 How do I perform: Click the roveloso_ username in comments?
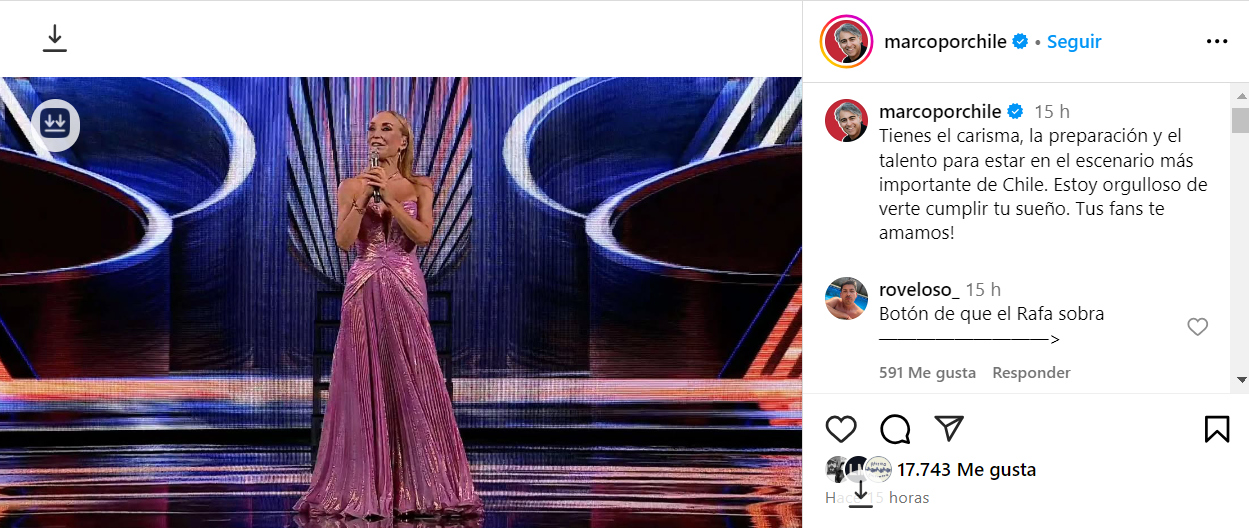click(919, 290)
